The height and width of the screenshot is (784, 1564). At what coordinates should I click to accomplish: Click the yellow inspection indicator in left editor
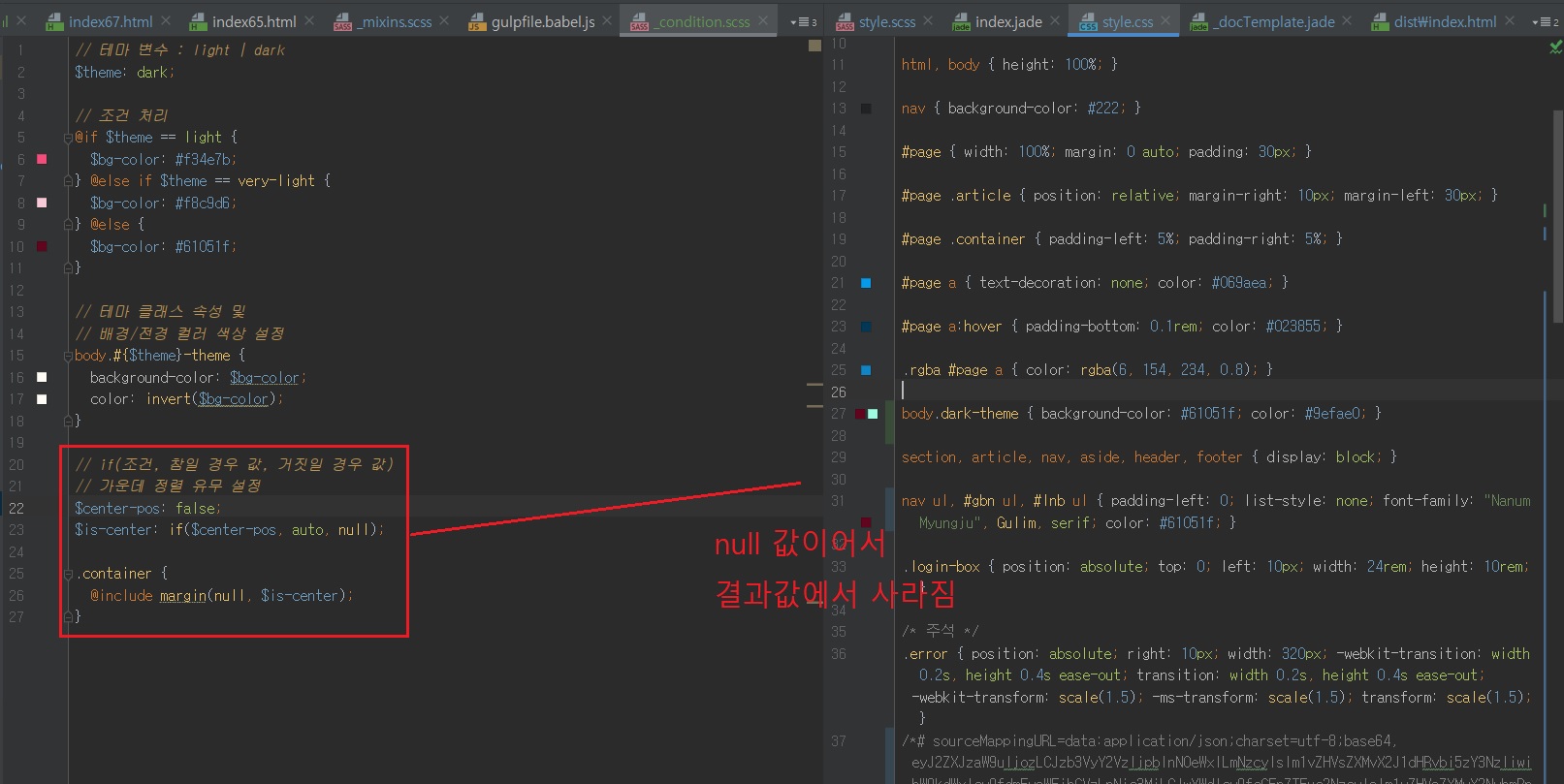[x=814, y=46]
